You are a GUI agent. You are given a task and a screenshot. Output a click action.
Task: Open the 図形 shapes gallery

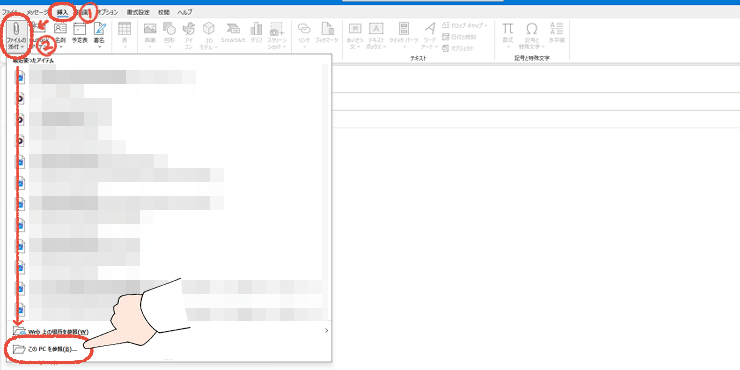click(x=169, y=34)
